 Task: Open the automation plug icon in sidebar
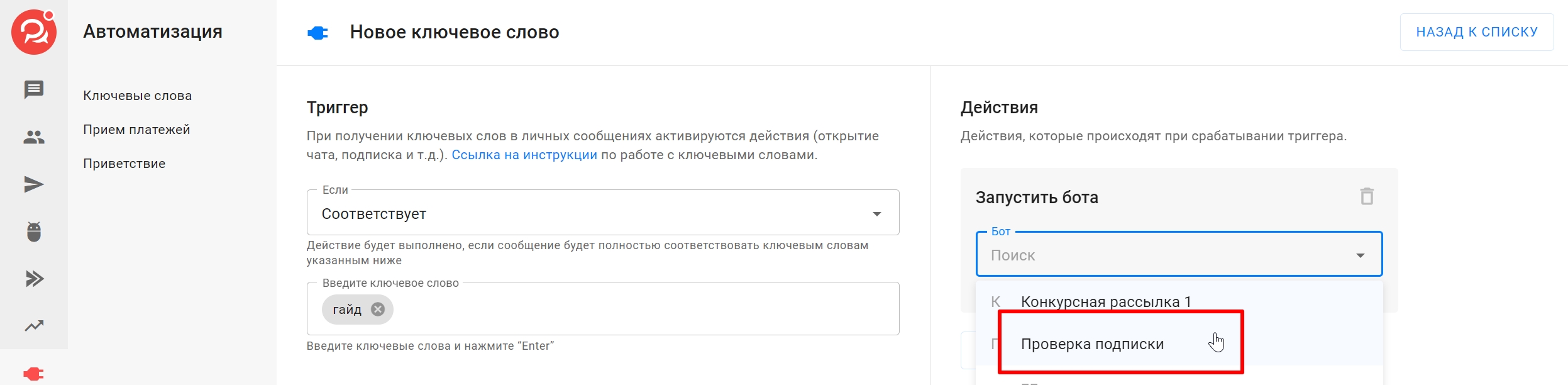pos(34,374)
